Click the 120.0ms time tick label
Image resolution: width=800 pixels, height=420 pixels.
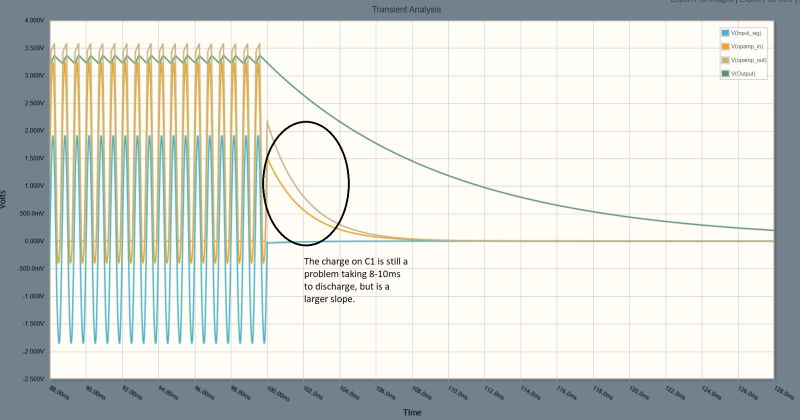639,392
